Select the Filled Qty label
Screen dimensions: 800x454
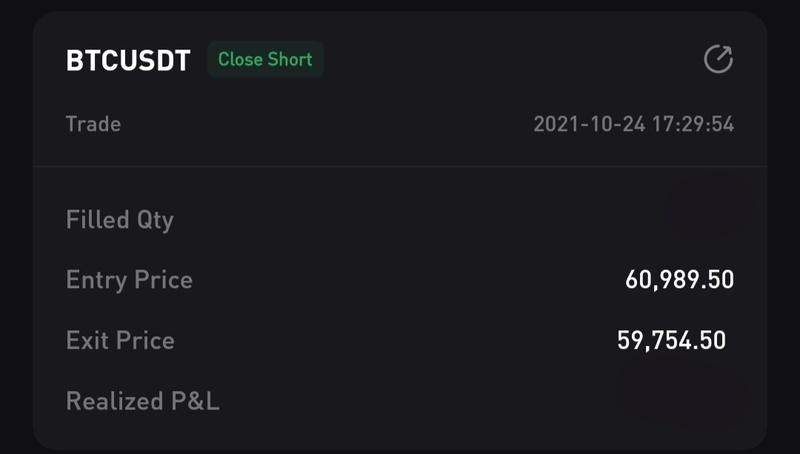pyautogui.click(x=120, y=219)
